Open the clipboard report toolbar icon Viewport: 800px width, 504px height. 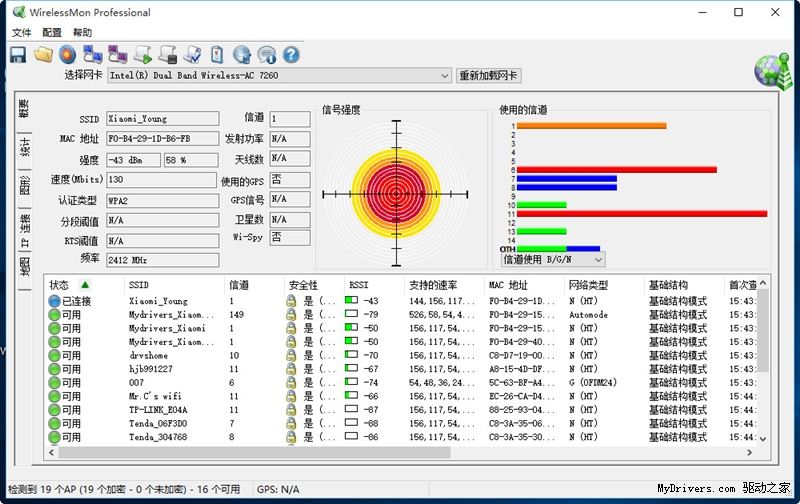point(217,55)
